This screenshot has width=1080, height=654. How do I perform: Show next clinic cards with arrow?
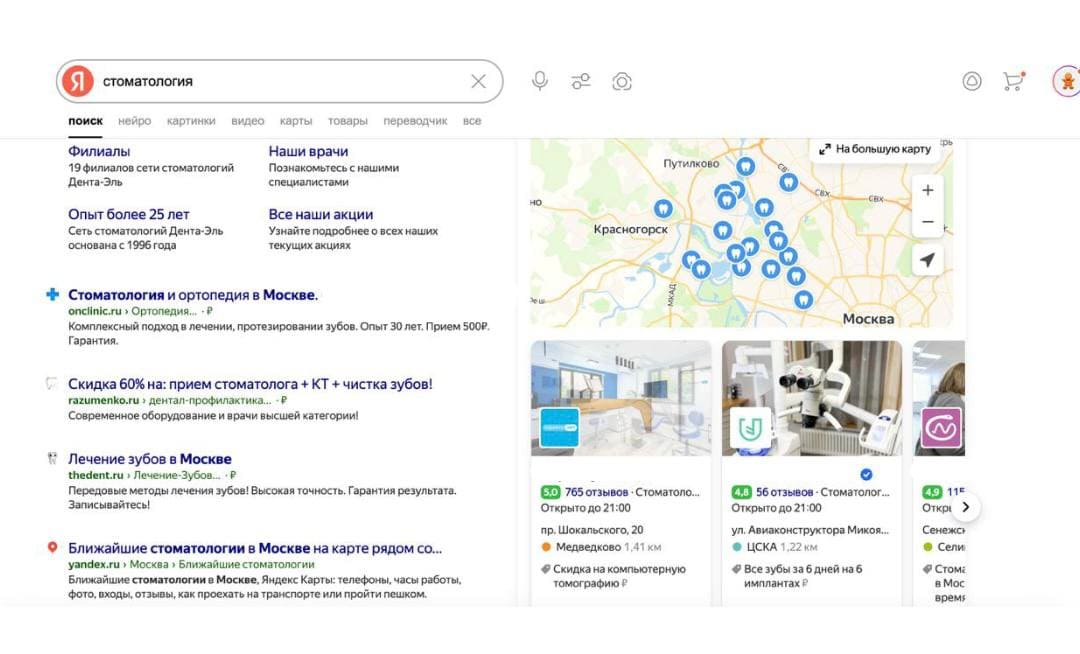(x=966, y=507)
